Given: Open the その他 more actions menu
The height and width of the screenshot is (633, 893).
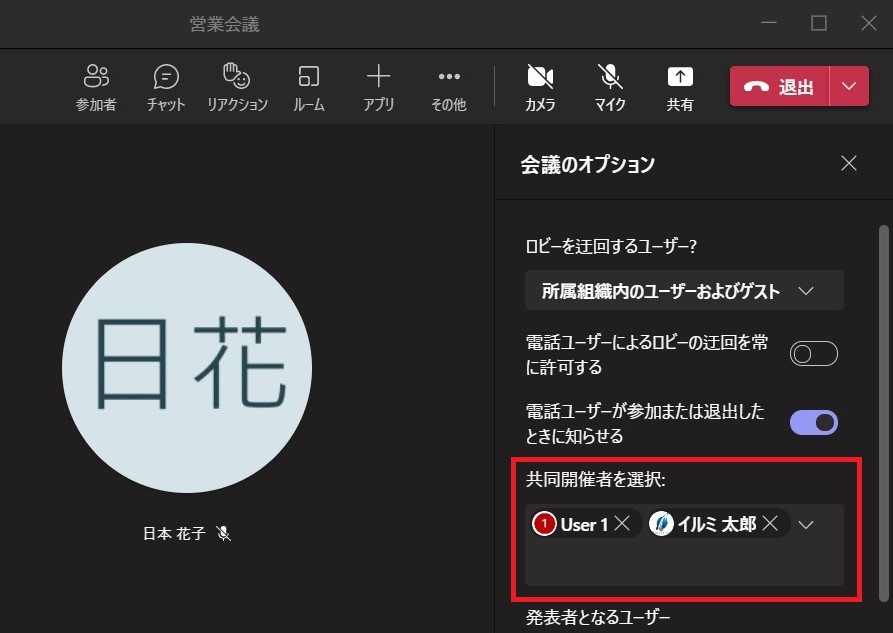Looking at the screenshot, I should 449,87.
